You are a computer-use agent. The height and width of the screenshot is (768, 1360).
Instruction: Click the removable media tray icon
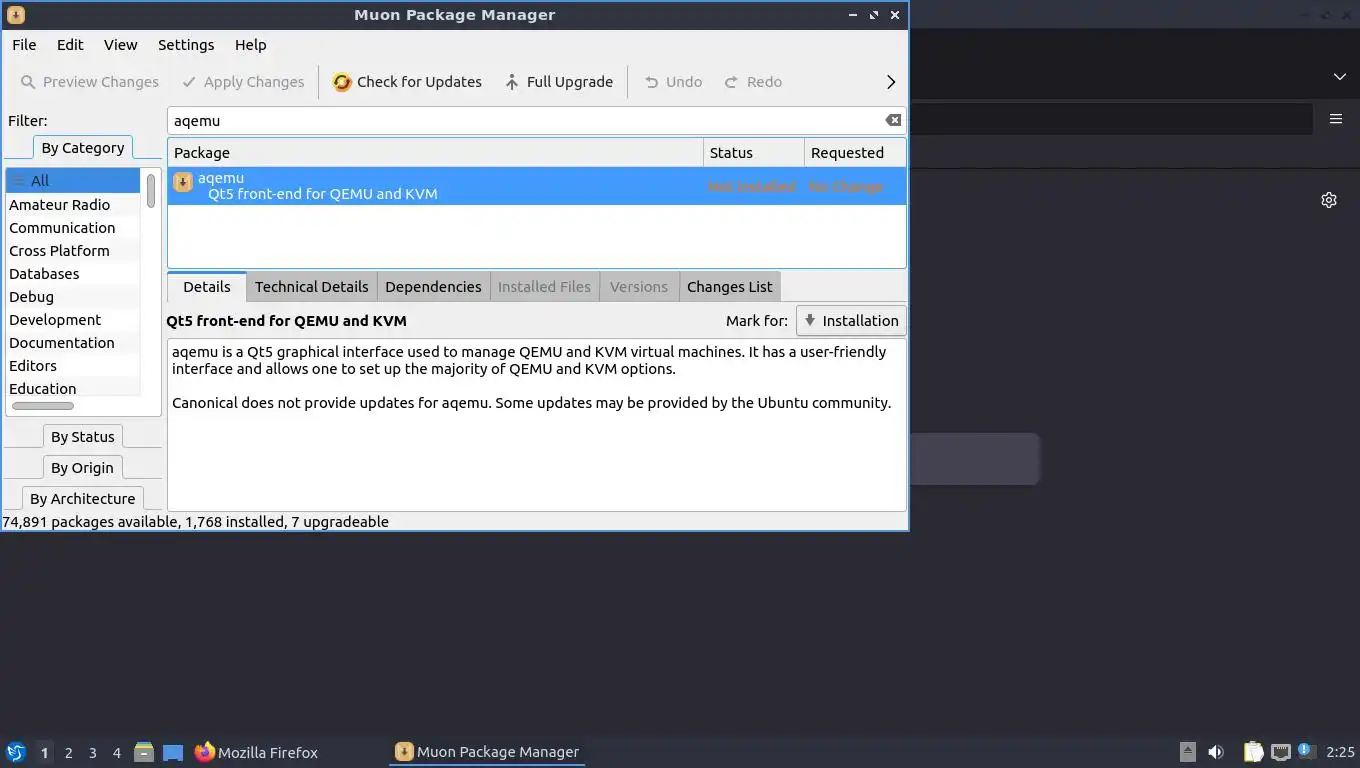(x=1188, y=752)
